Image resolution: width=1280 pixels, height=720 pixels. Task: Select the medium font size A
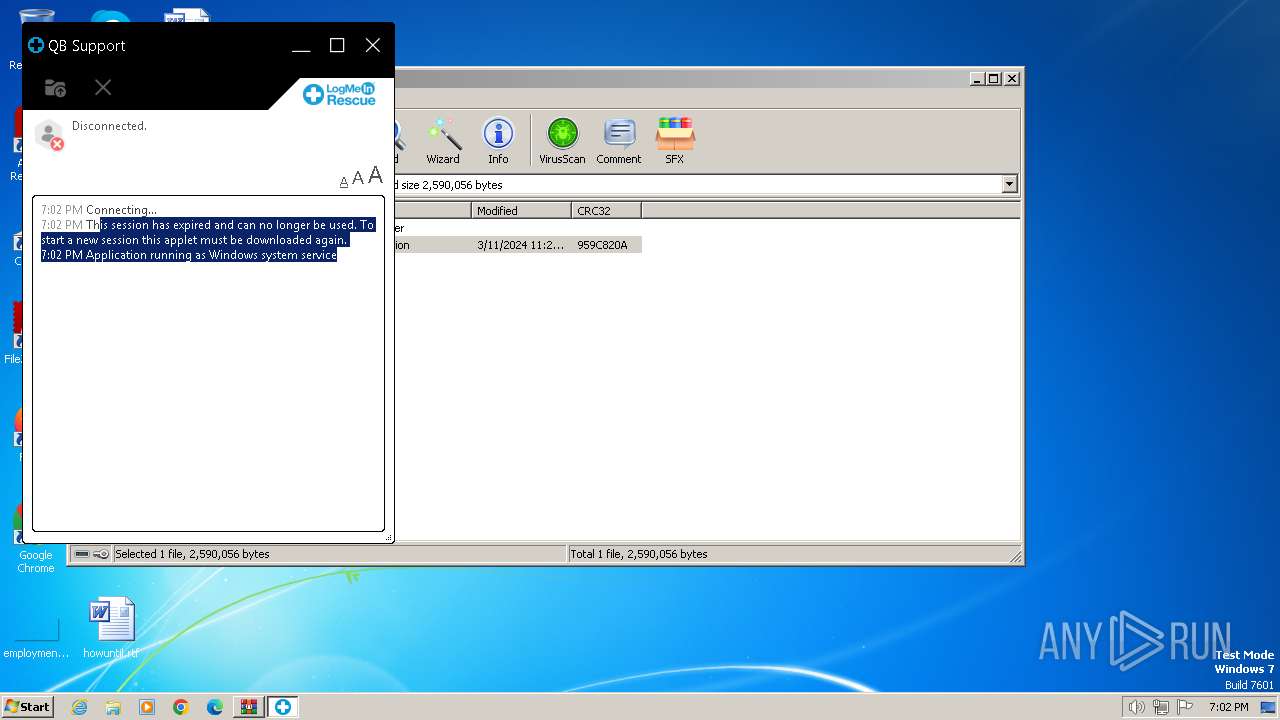pos(358,179)
